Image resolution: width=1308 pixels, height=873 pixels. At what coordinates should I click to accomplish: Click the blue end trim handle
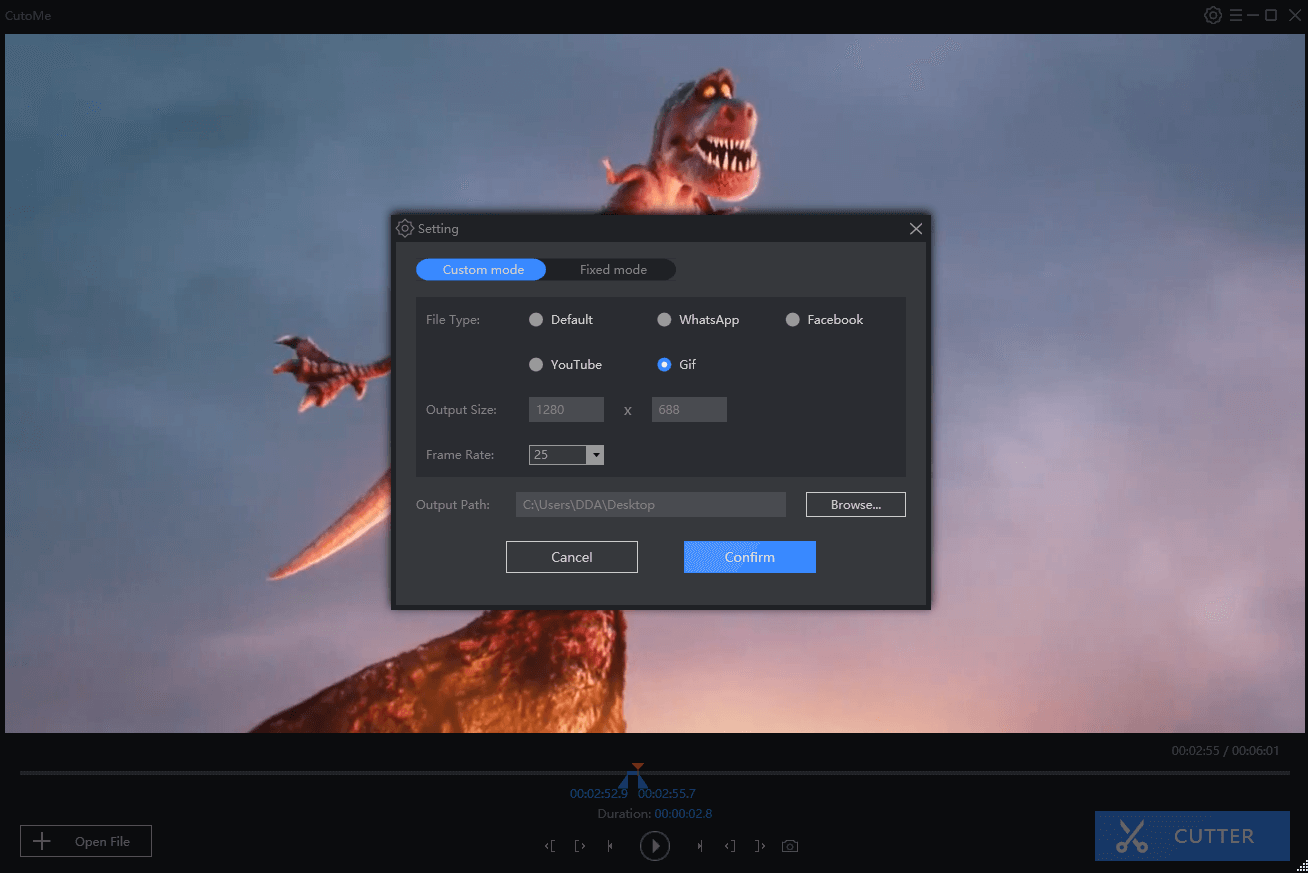[643, 780]
